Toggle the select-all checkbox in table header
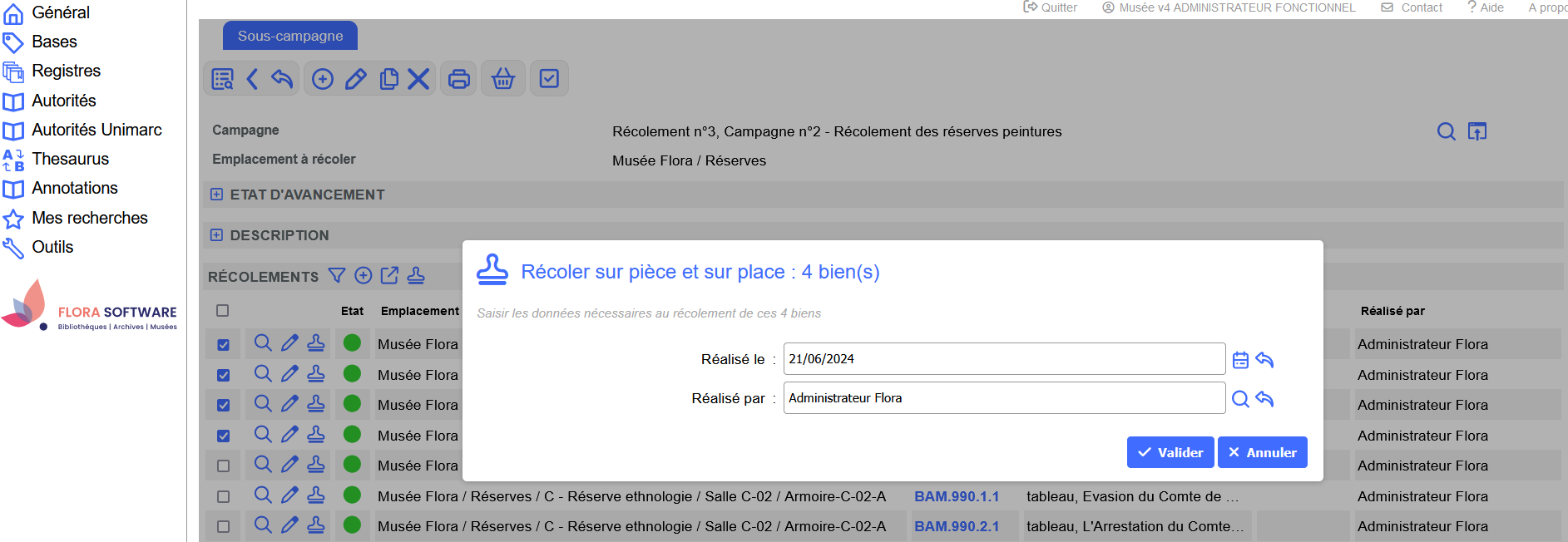Screen dimensions: 1568x542 [222, 311]
